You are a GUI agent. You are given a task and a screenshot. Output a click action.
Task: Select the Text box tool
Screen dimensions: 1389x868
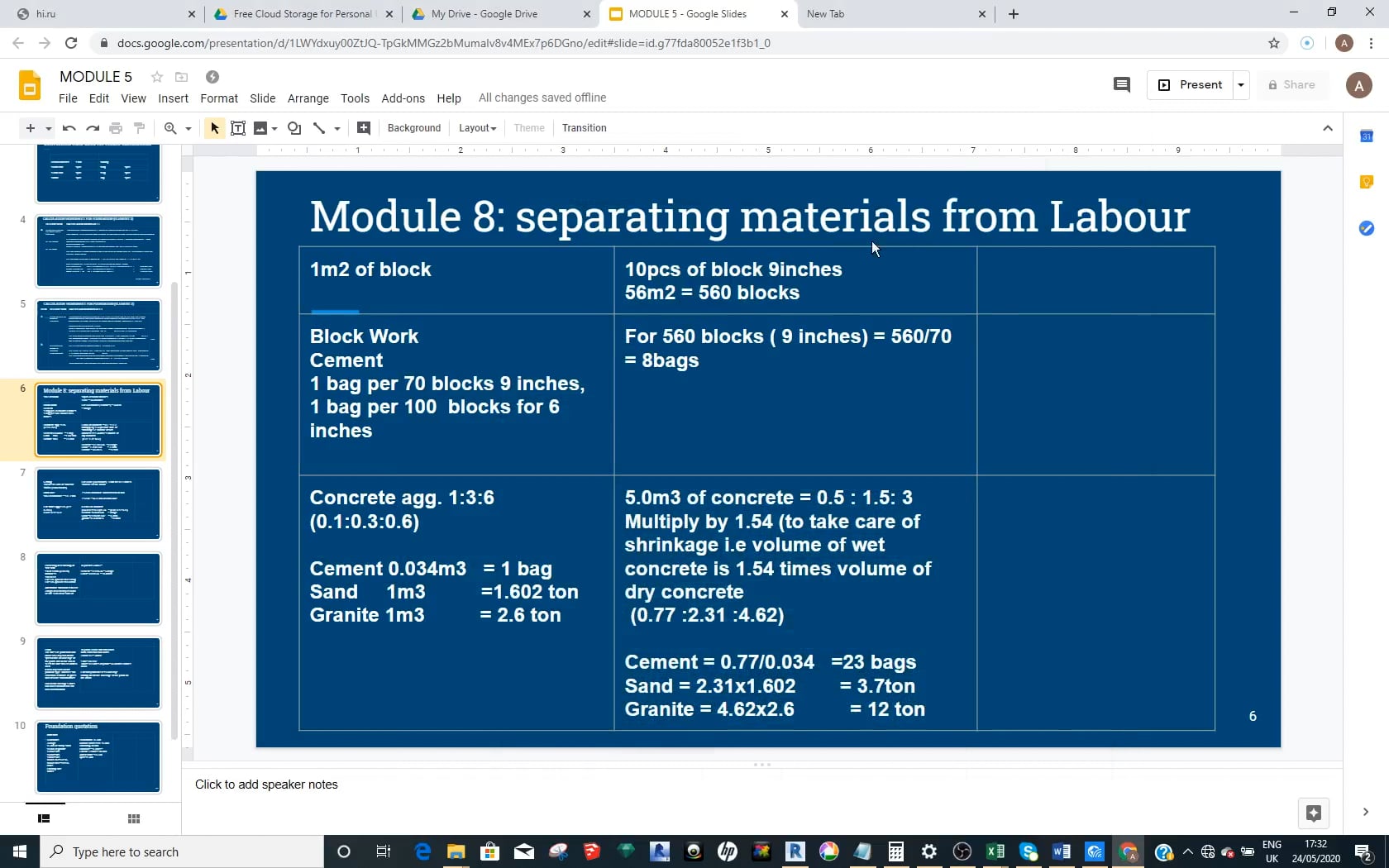pos(238,128)
